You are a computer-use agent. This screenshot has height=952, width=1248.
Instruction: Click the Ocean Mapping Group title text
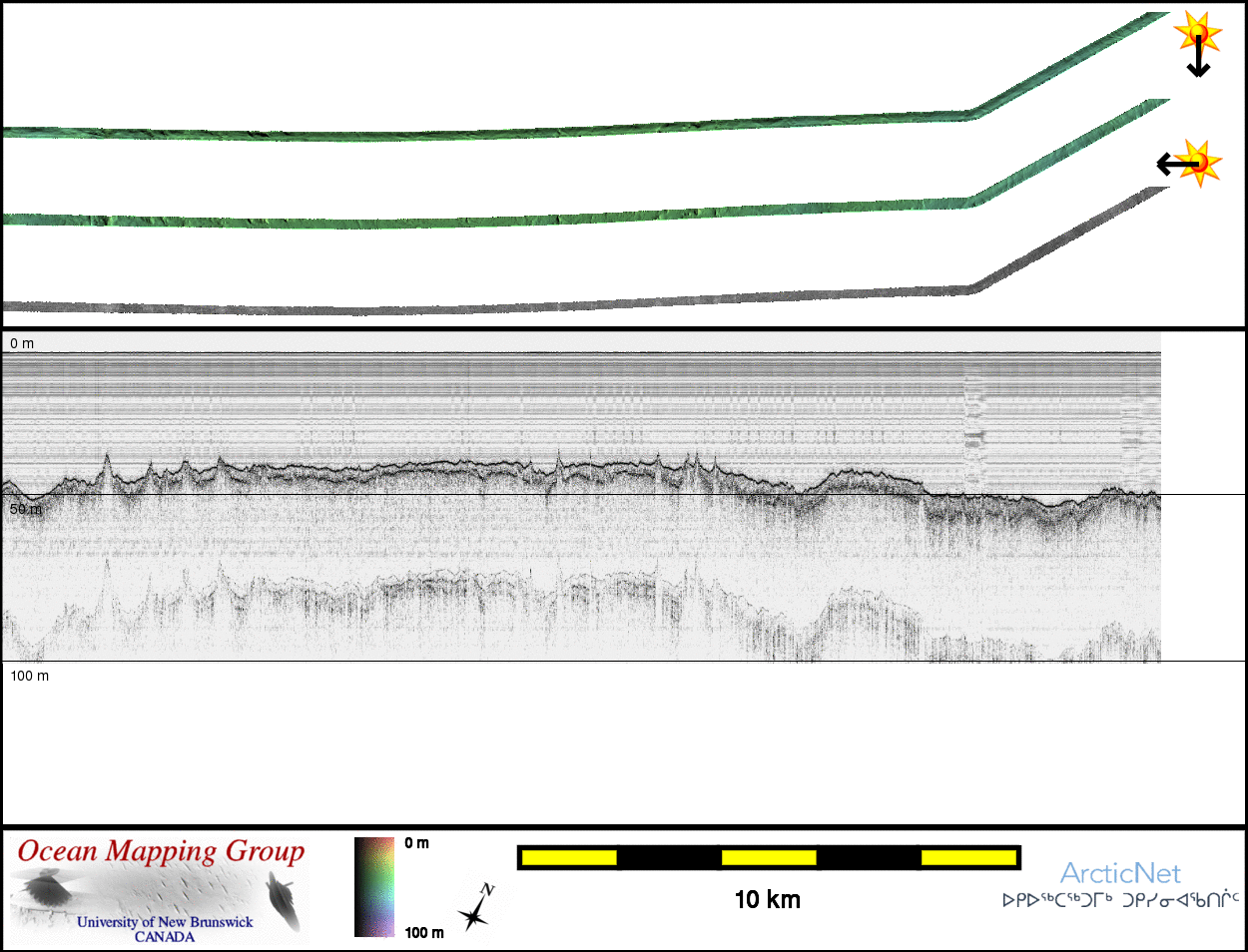[x=161, y=852]
